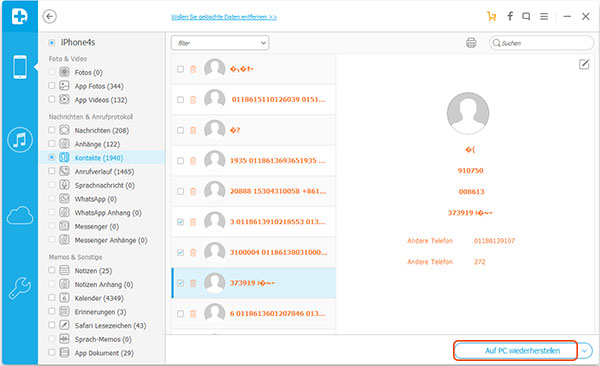Check the Nachrichten (208) checkbox
Screen dimensions: 600x366
(x=52, y=130)
